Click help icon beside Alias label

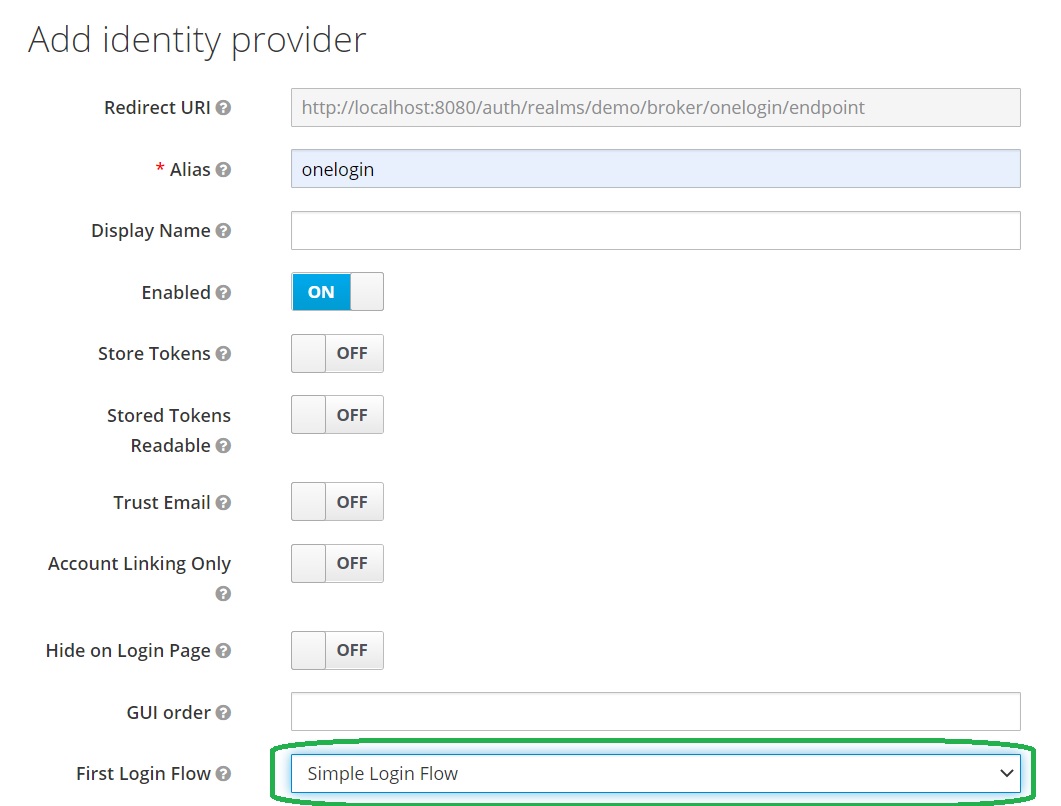[223, 170]
